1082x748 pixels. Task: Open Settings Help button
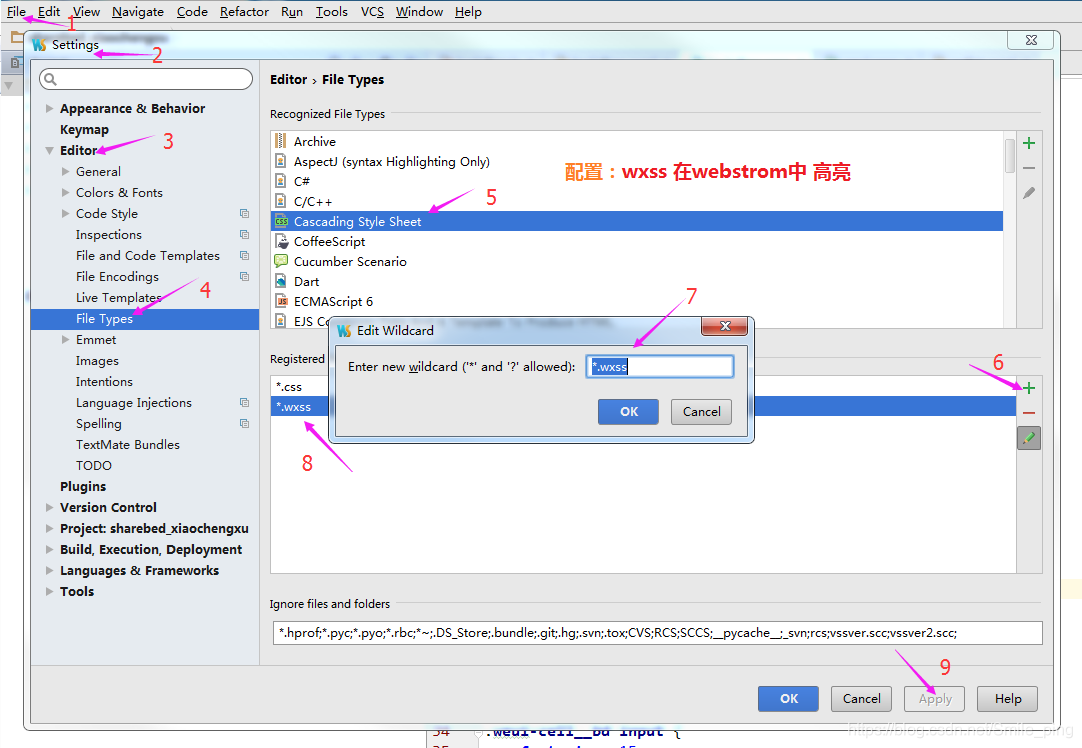point(1007,698)
